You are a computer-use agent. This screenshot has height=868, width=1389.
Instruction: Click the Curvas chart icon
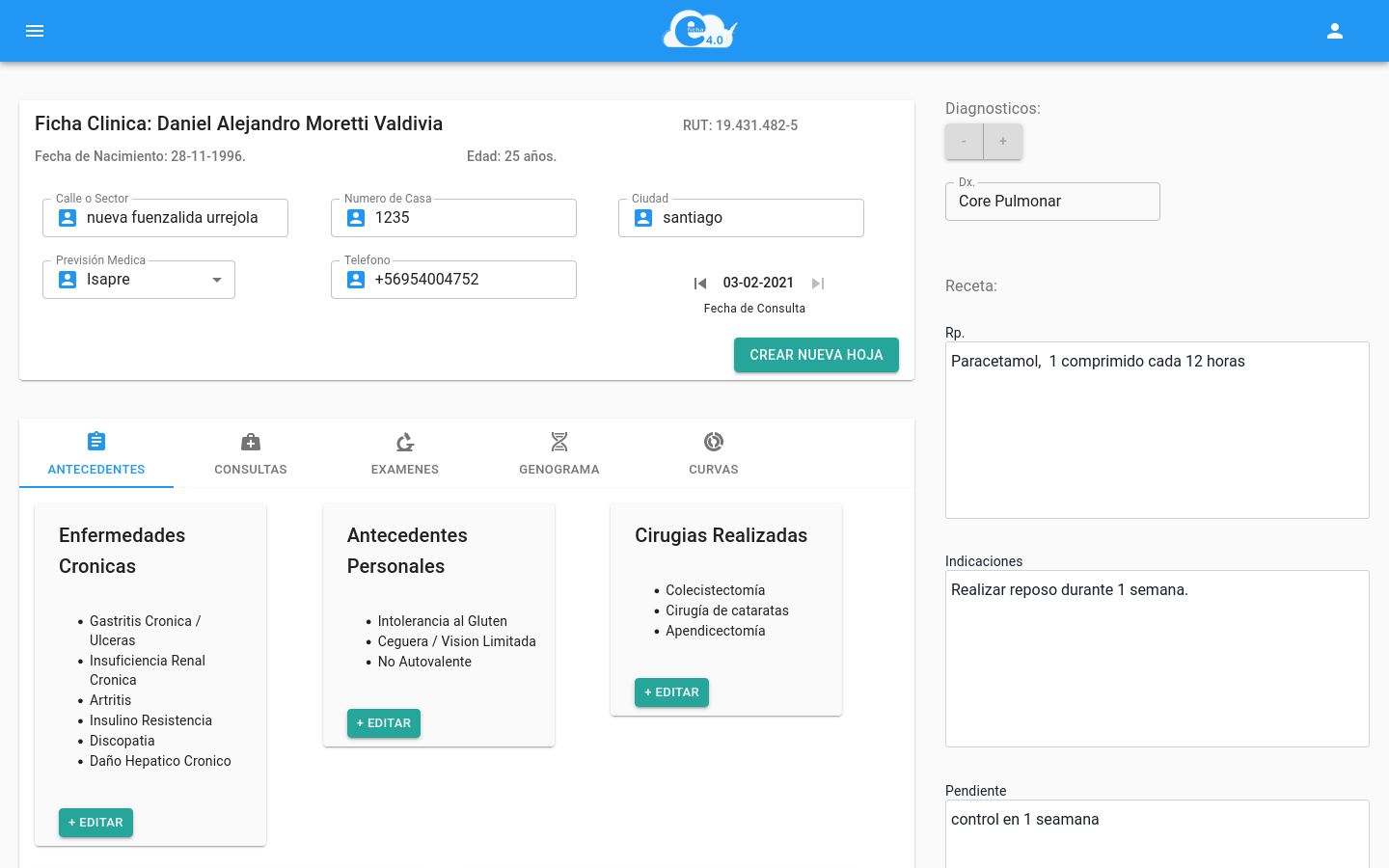[x=714, y=442]
